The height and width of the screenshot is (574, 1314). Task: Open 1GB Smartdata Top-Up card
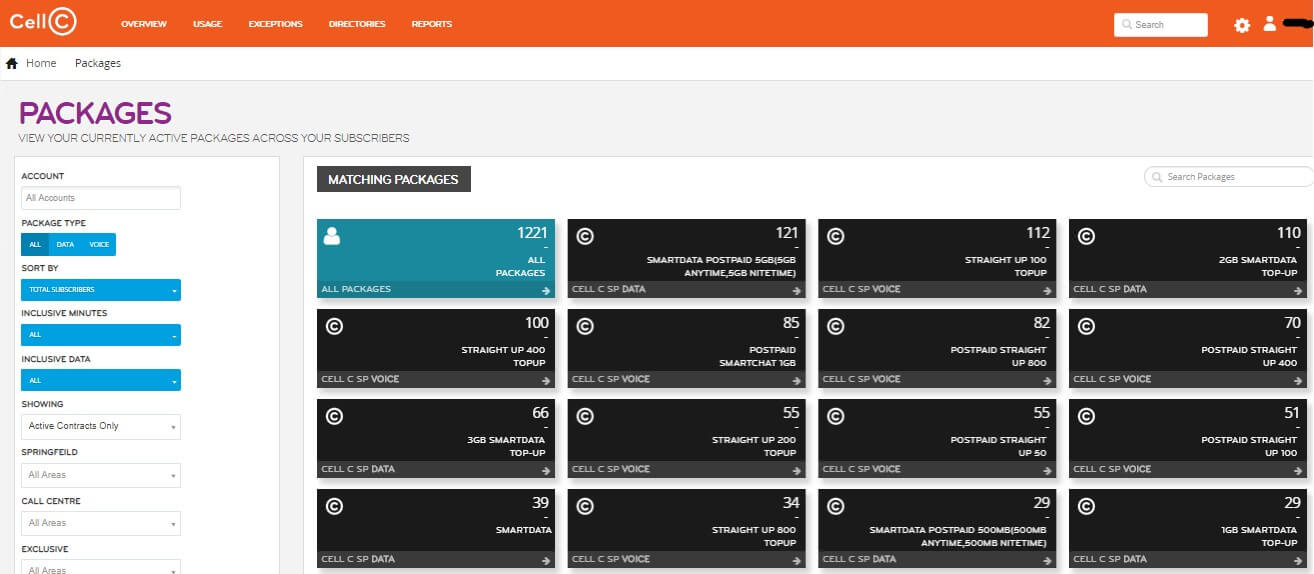pos(1189,529)
